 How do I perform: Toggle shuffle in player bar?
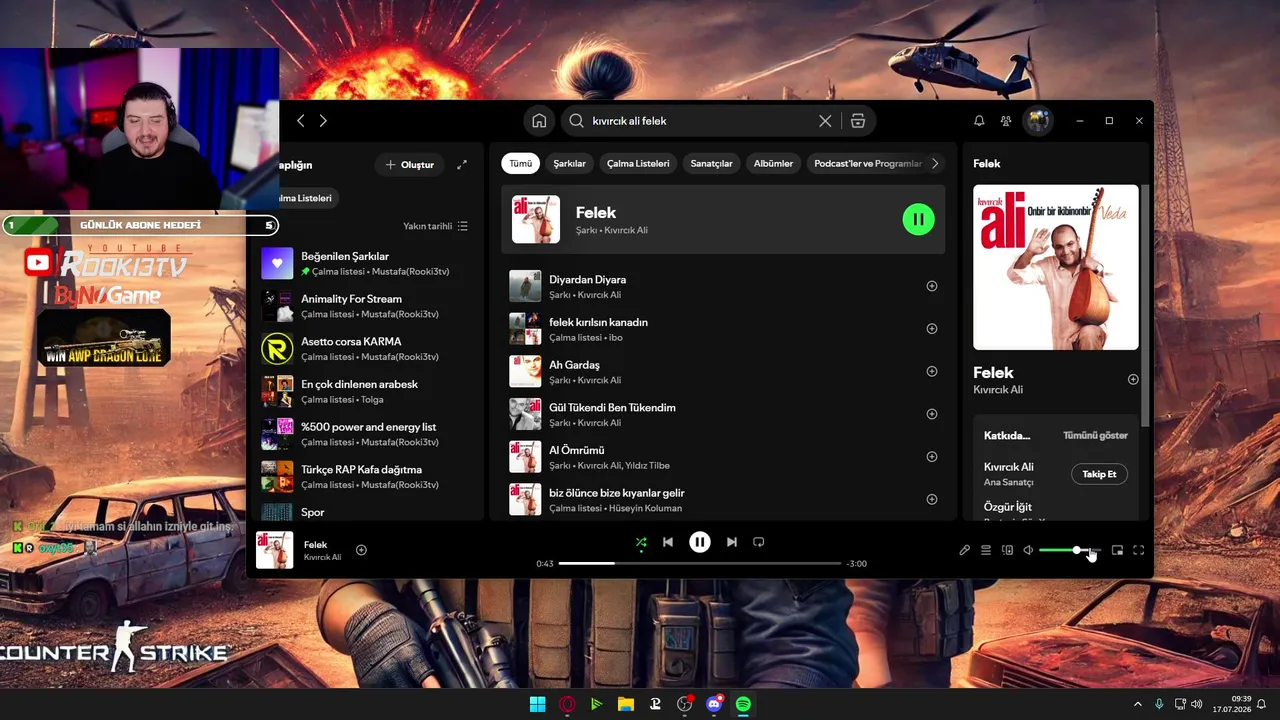click(x=641, y=542)
